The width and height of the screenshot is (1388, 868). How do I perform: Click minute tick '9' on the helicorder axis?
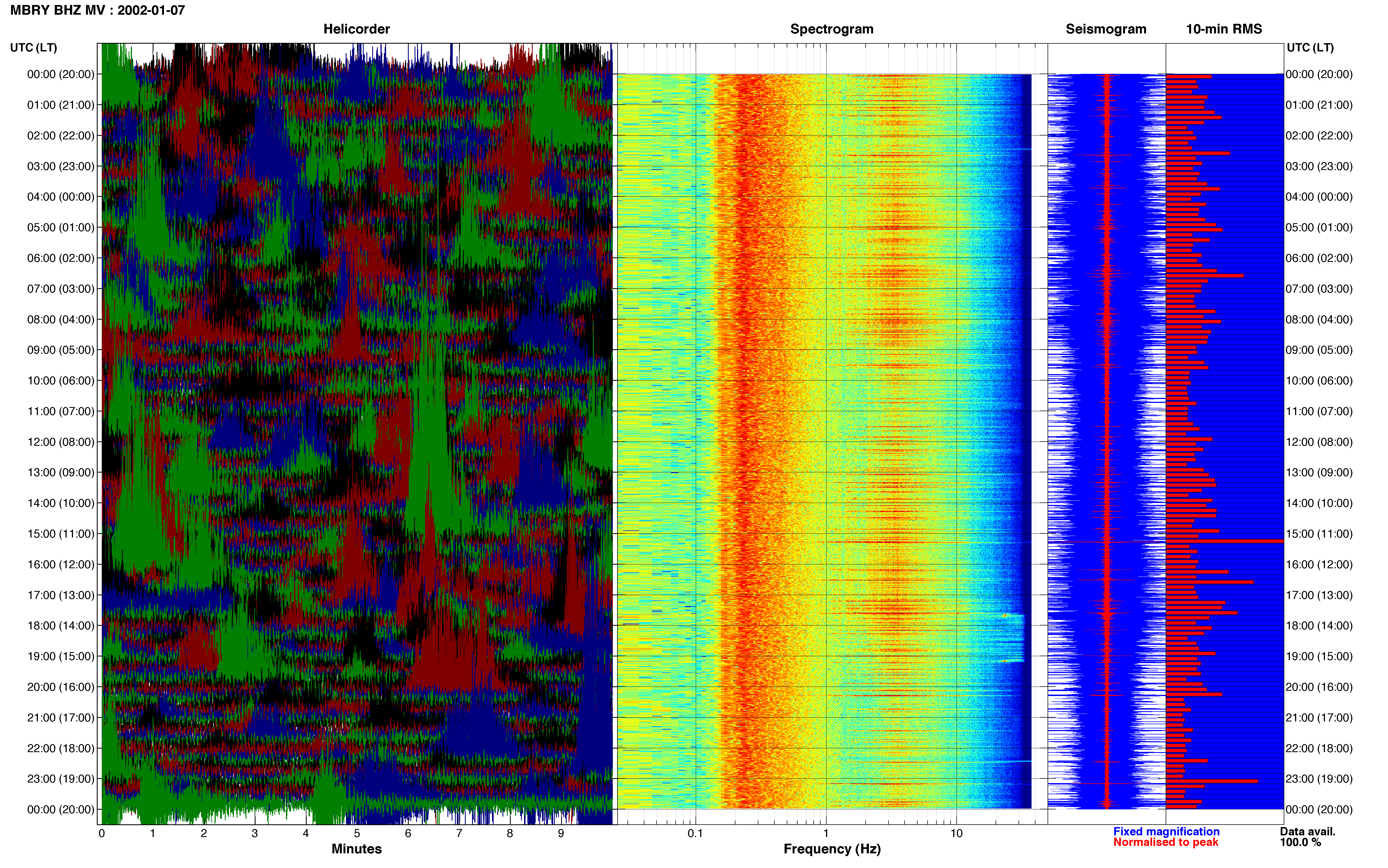pos(561,833)
